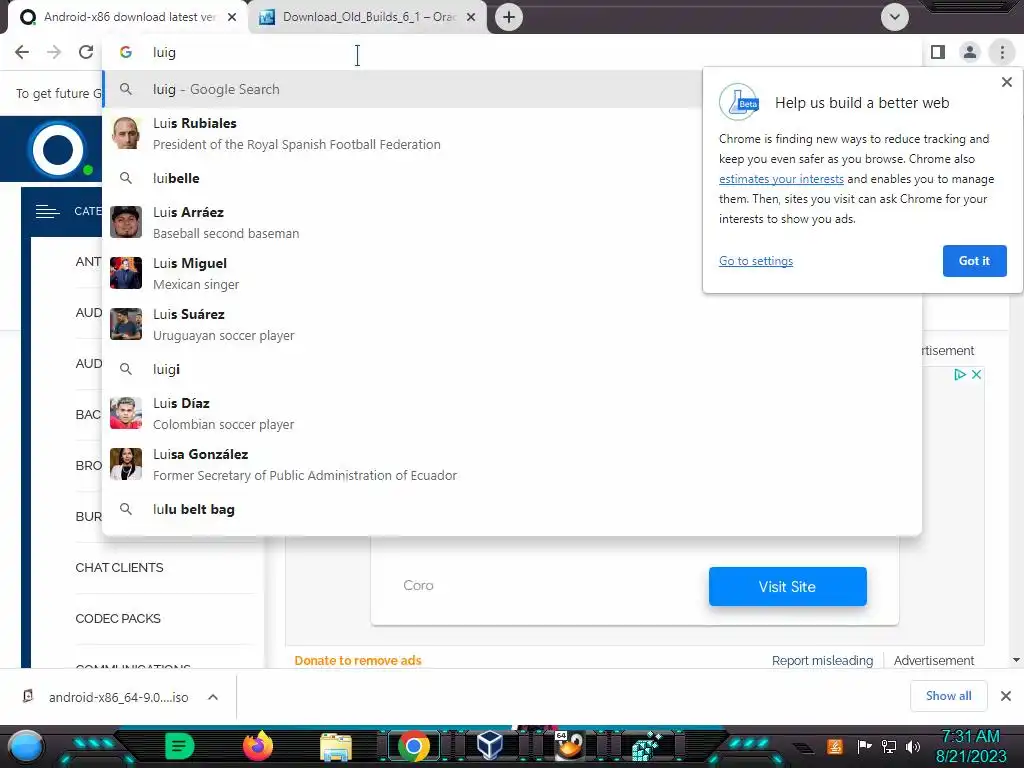Go back with the browser back arrow

pyautogui.click(x=22, y=52)
